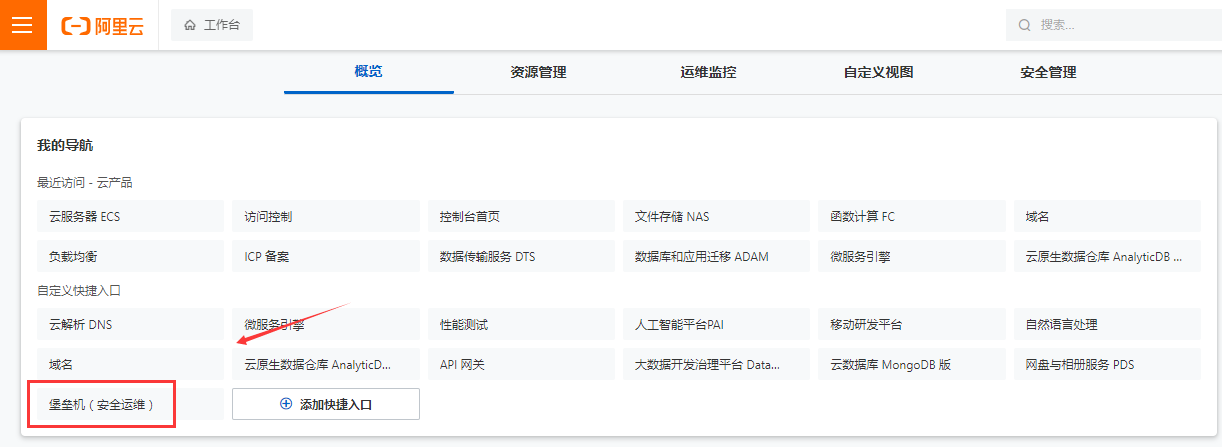Image resolution: width=1222 pixels, height=447 pixels.
Task: Switch to the 运维监控 tab
Action: coord(709,72)
